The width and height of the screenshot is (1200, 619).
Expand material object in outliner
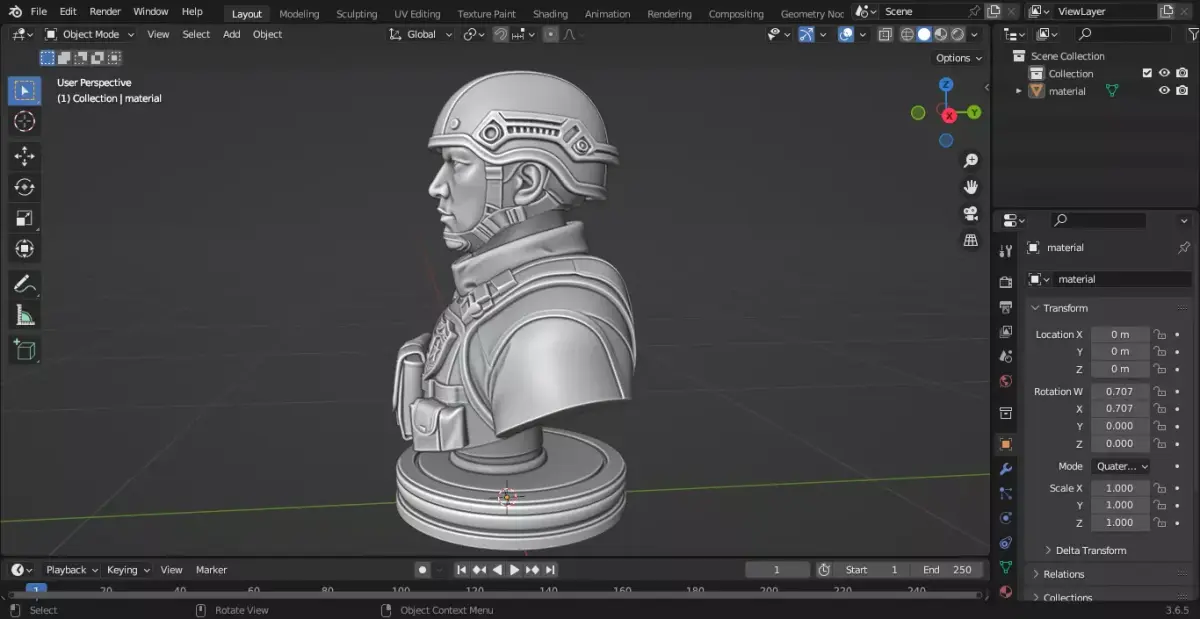1019,91
